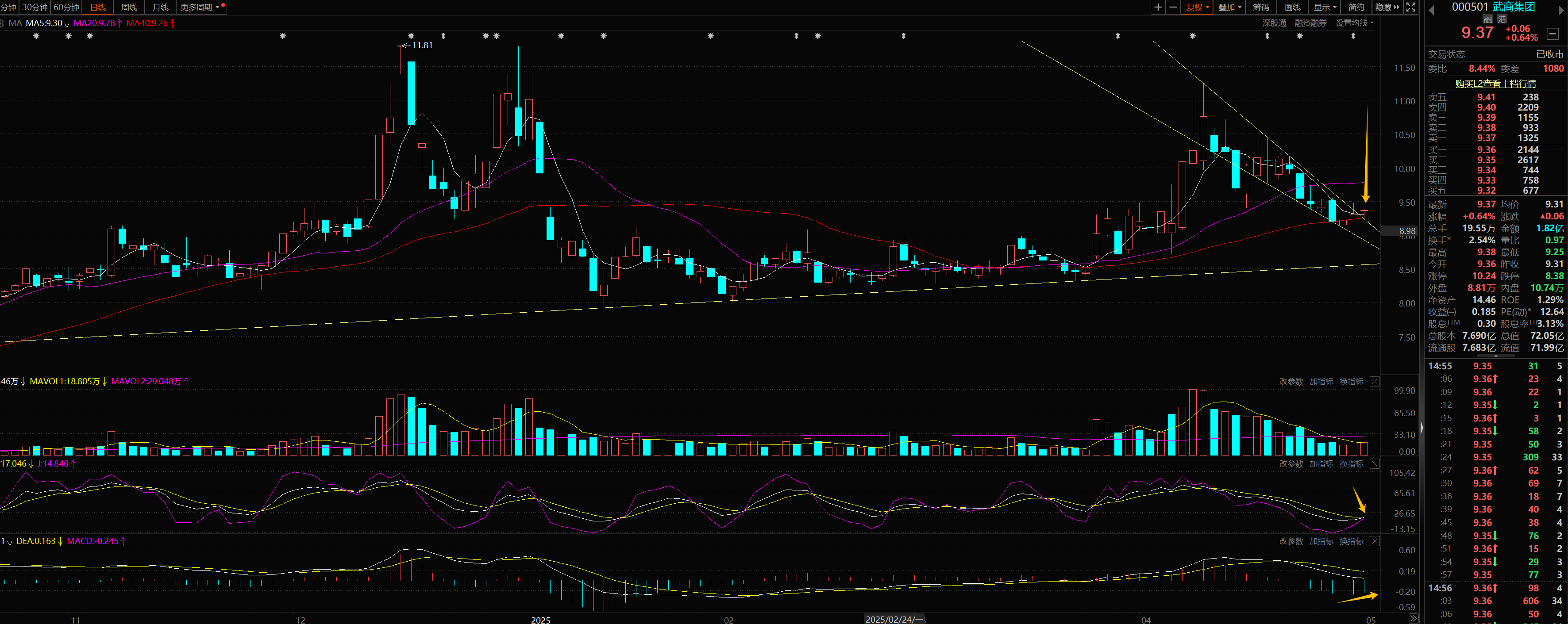The height and width of the screenshot is (624, 1568).
Task: Click 改参数 in the volume panel
Action: 1291,381
